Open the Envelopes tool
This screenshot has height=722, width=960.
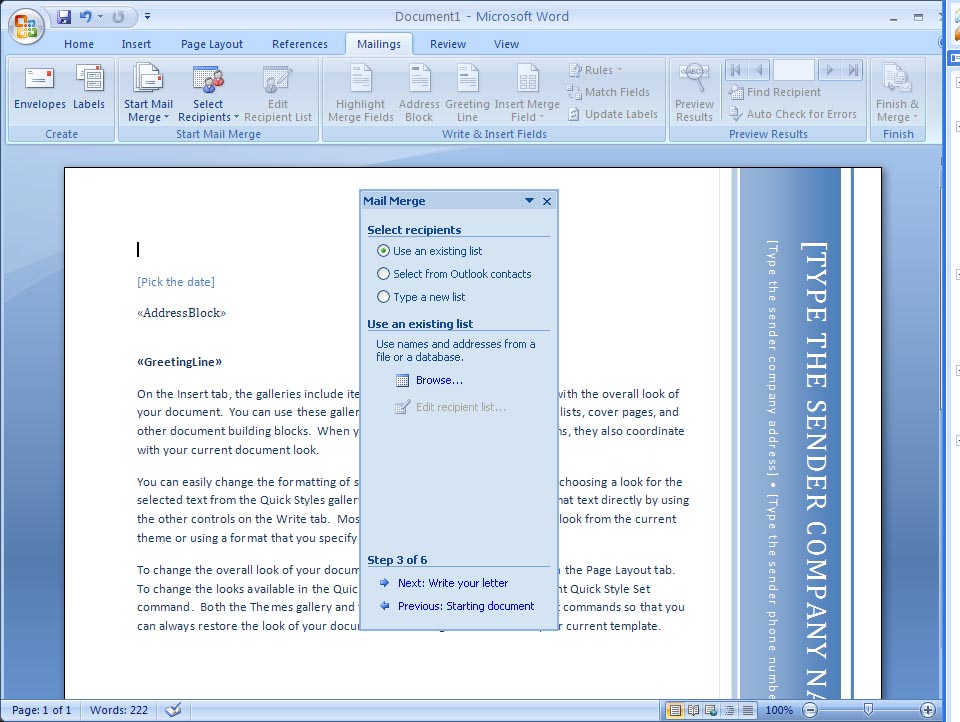click(40, 89)
